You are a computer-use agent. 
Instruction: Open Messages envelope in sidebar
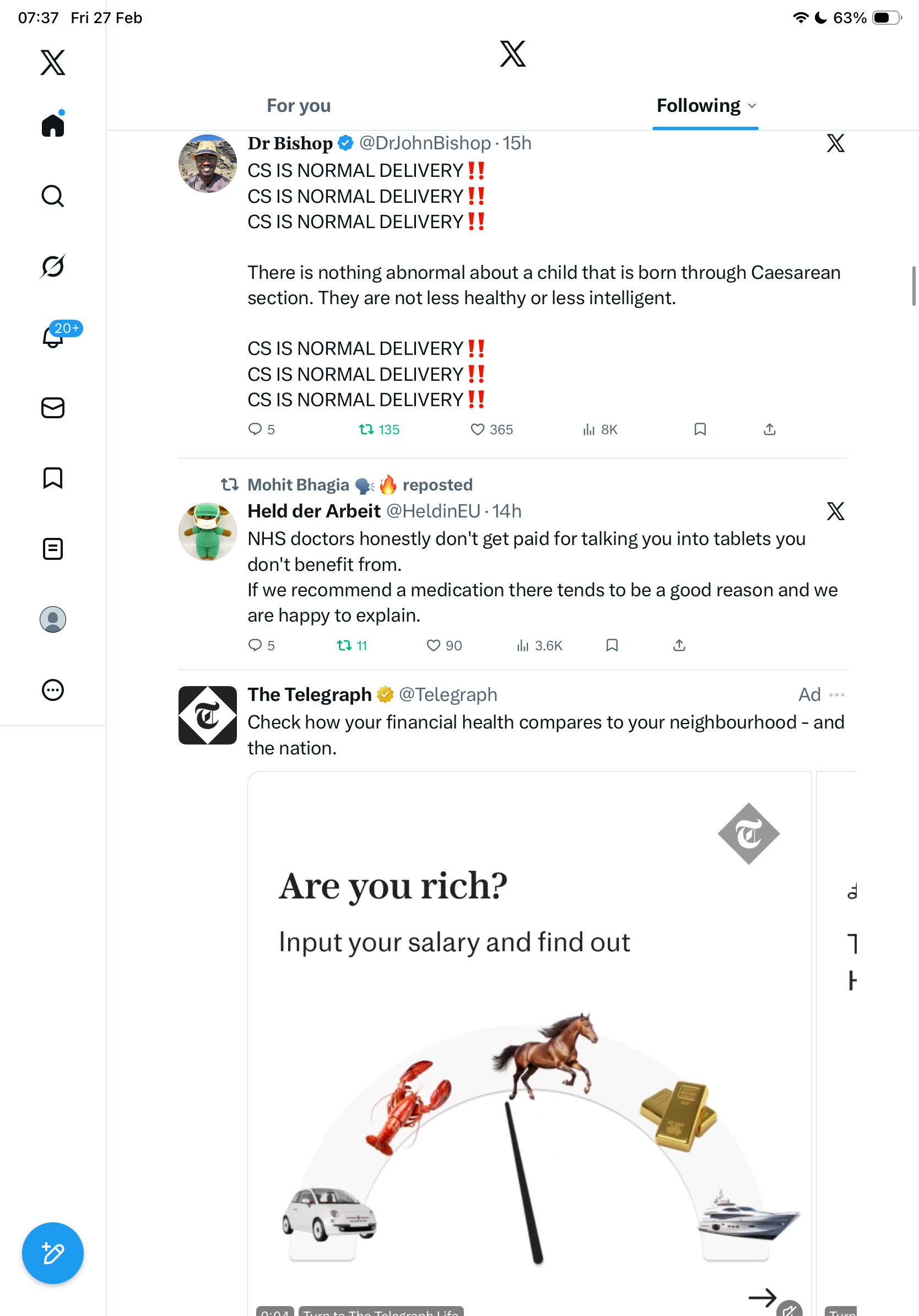[53, 408]
